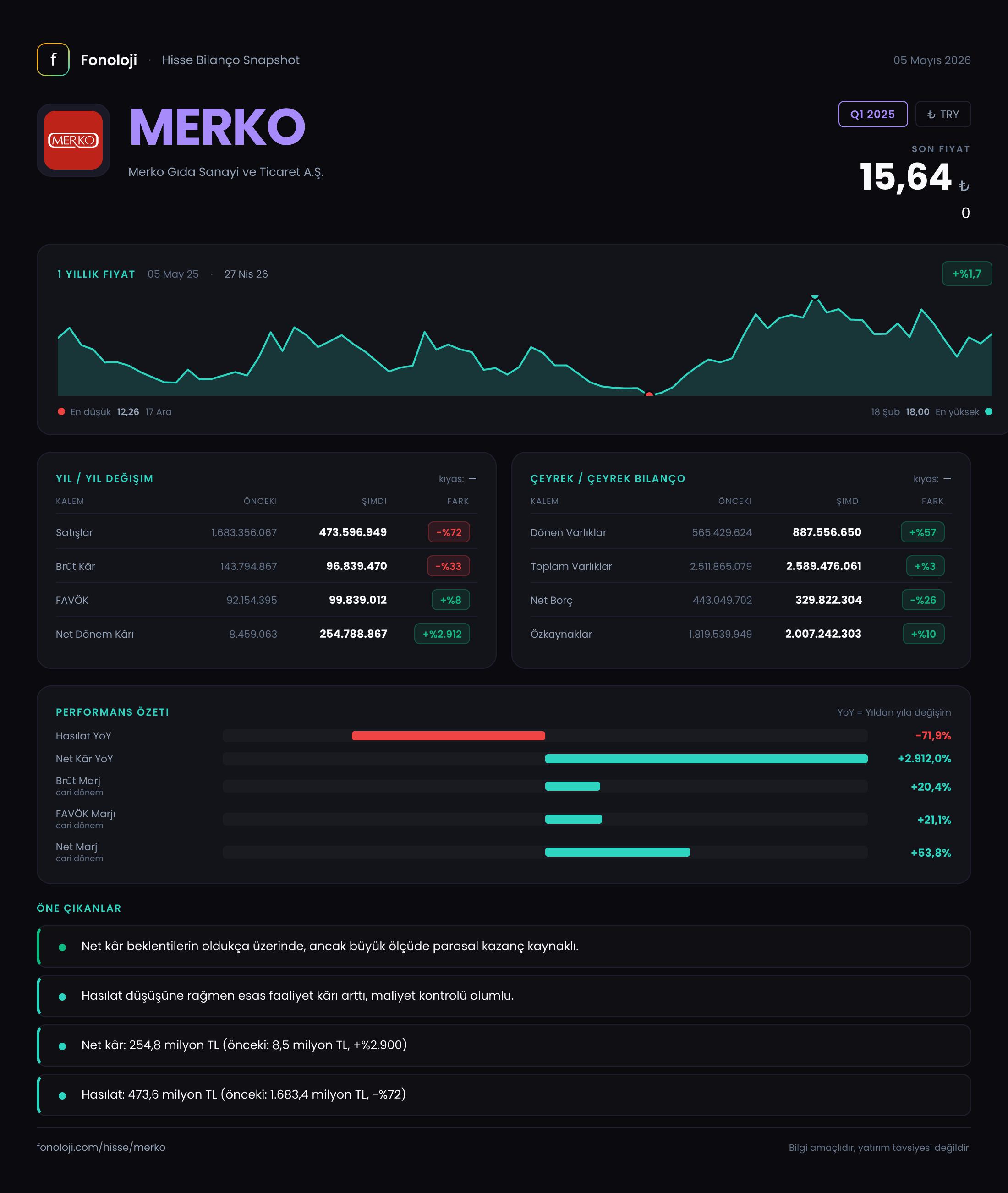Image resolution: width=1008 pixels, height=1193 pixels.
Task: Click the 'ÇEYREK / ÇEYREK BILANÇO' heading
Action: [608, 479]
